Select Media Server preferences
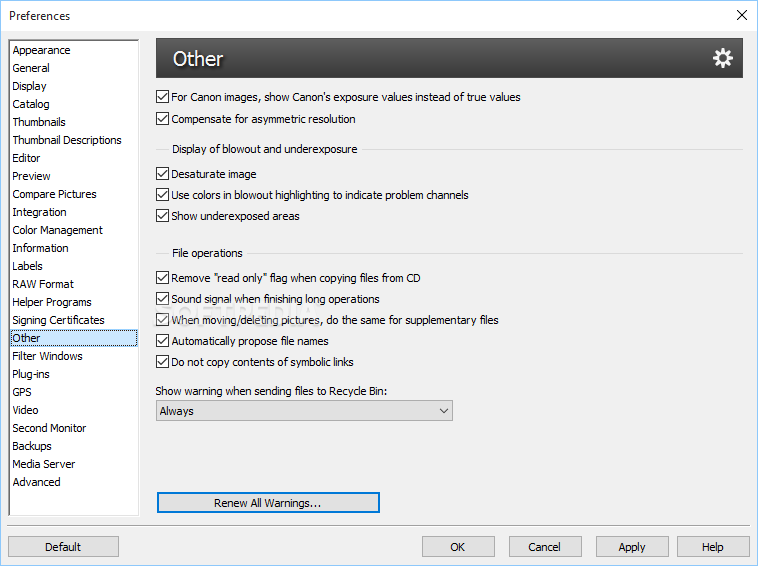 [x=73, y=464]
